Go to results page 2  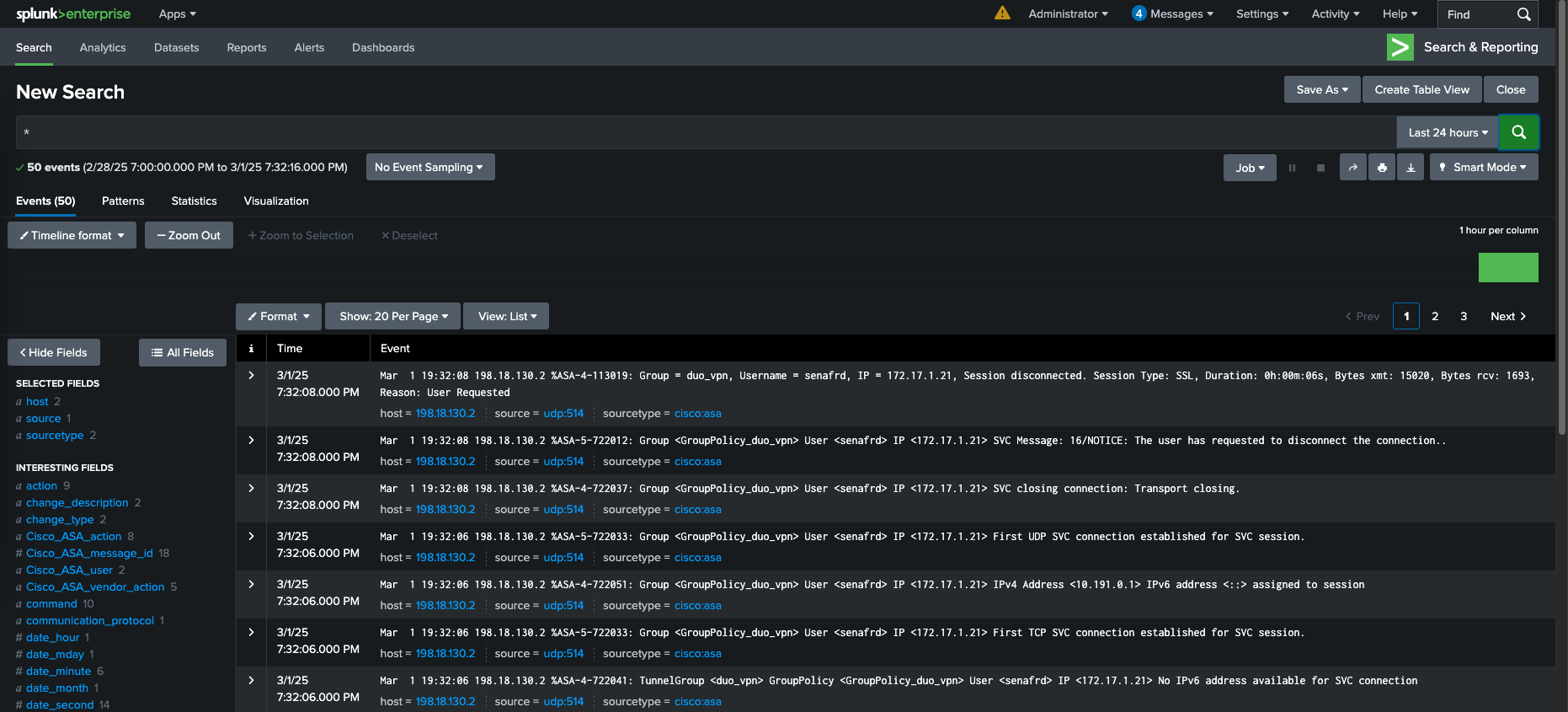click(1435, 316)
